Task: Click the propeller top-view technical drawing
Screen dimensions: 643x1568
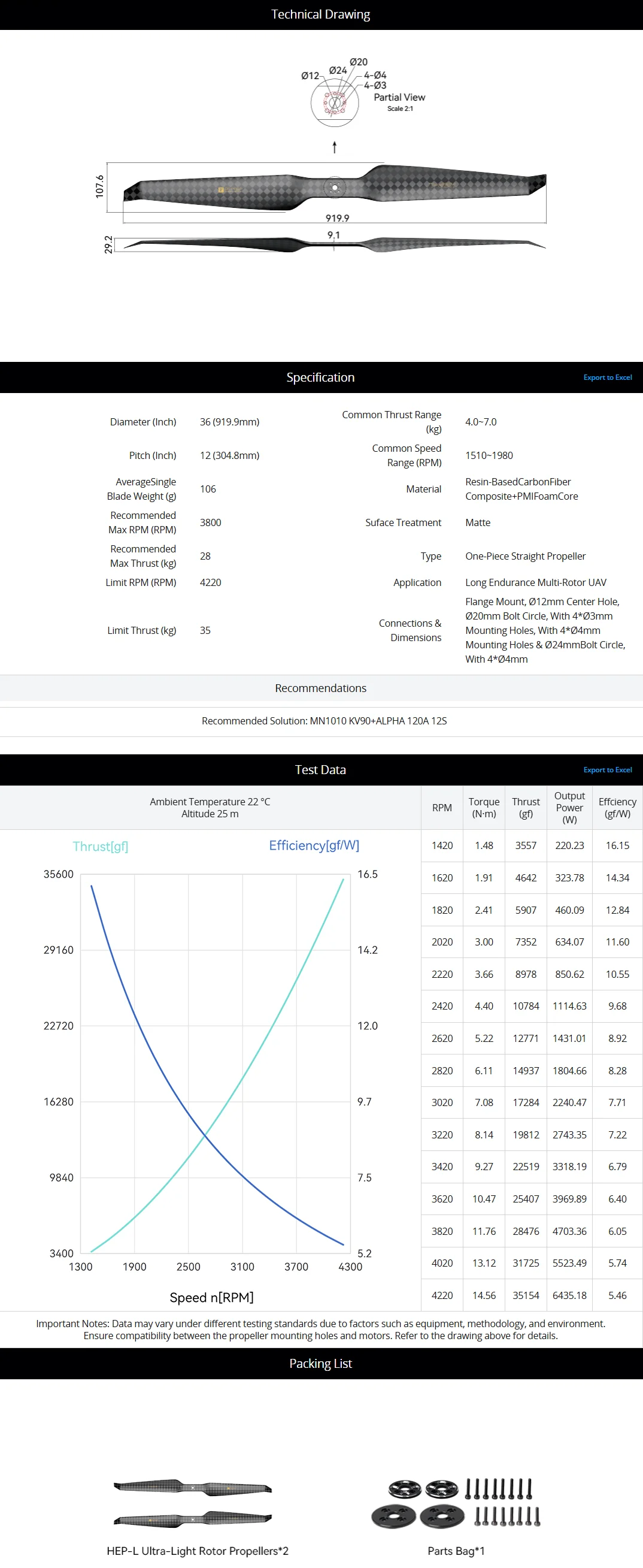Action: point(335,188)
